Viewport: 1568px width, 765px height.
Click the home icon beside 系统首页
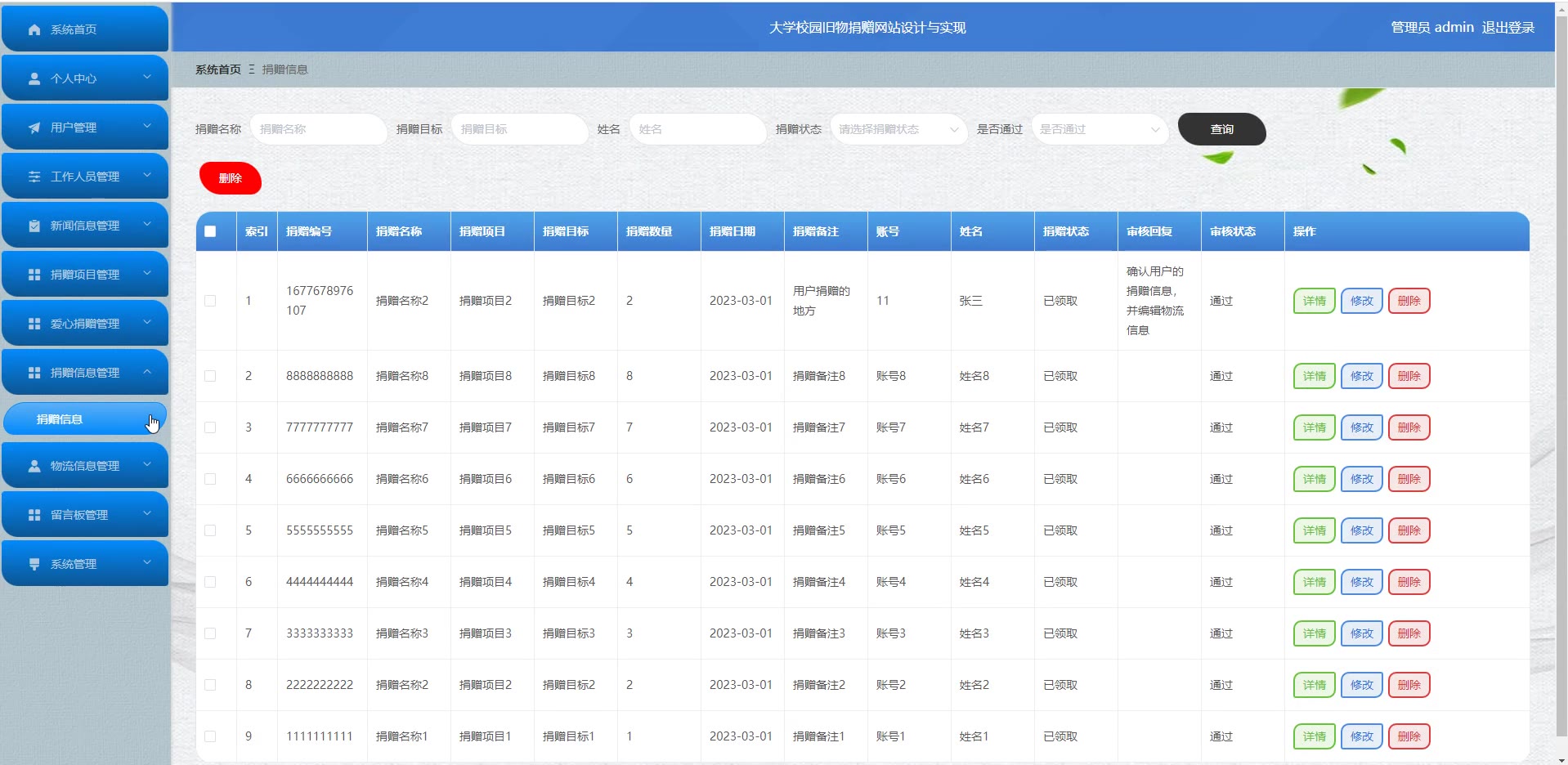pyautogui.click(x=34, y=29)
